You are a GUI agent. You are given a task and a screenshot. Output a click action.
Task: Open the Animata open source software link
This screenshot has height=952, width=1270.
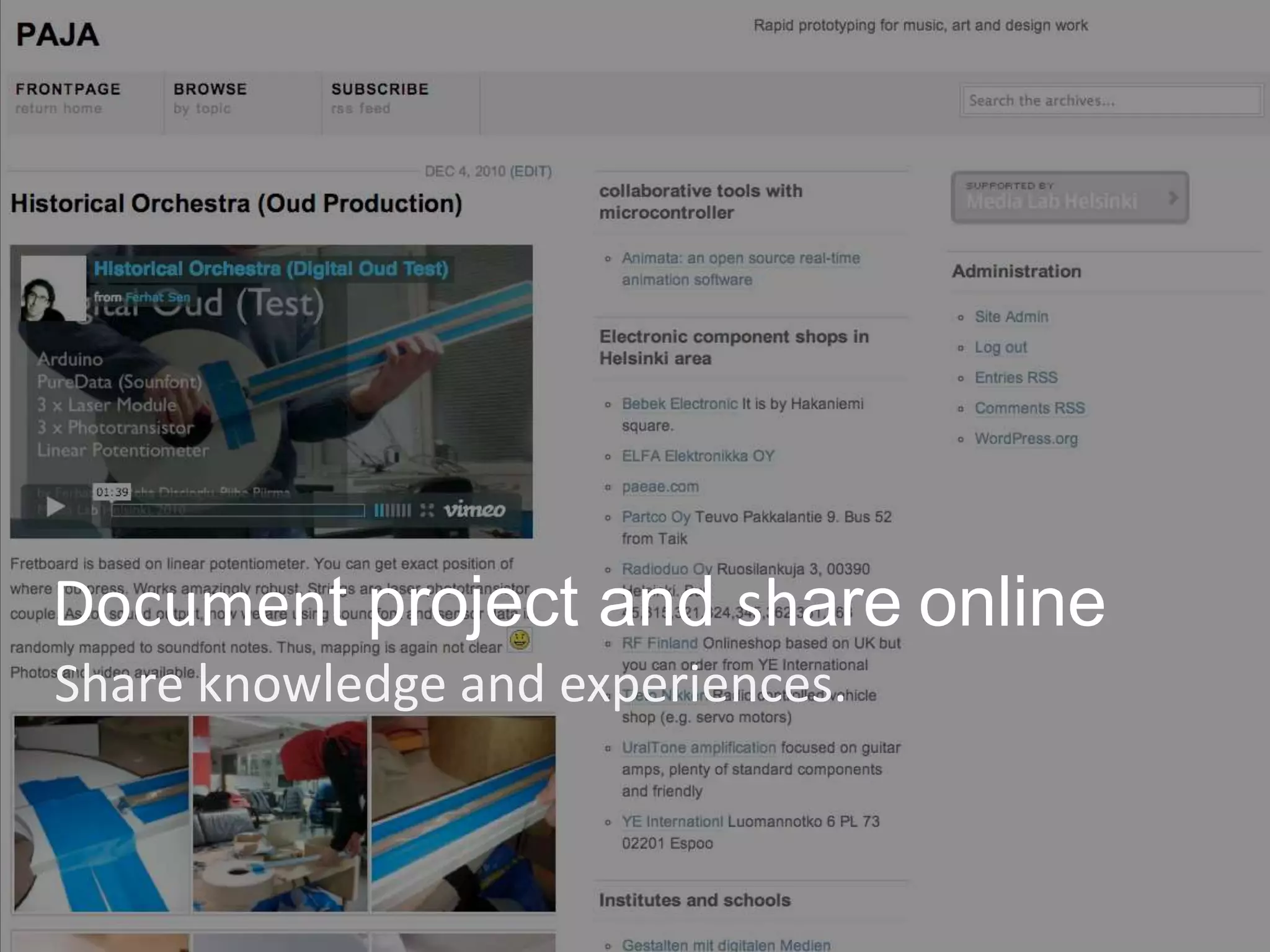[x=741, y=269]
